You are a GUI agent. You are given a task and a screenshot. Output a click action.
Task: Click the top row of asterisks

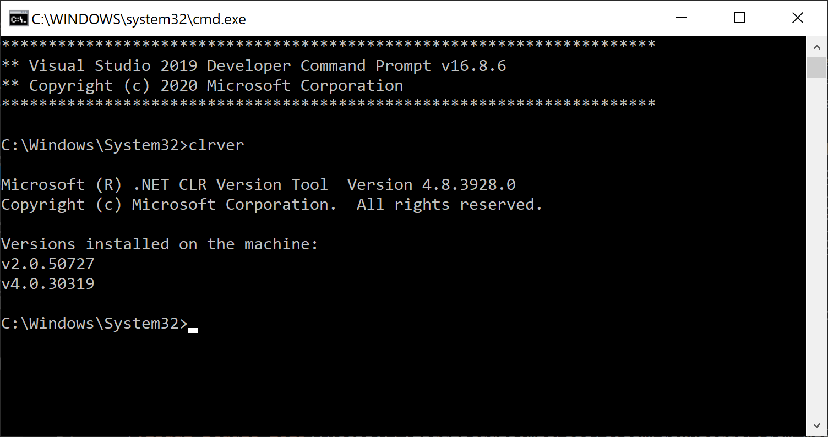tap(328, 46)
